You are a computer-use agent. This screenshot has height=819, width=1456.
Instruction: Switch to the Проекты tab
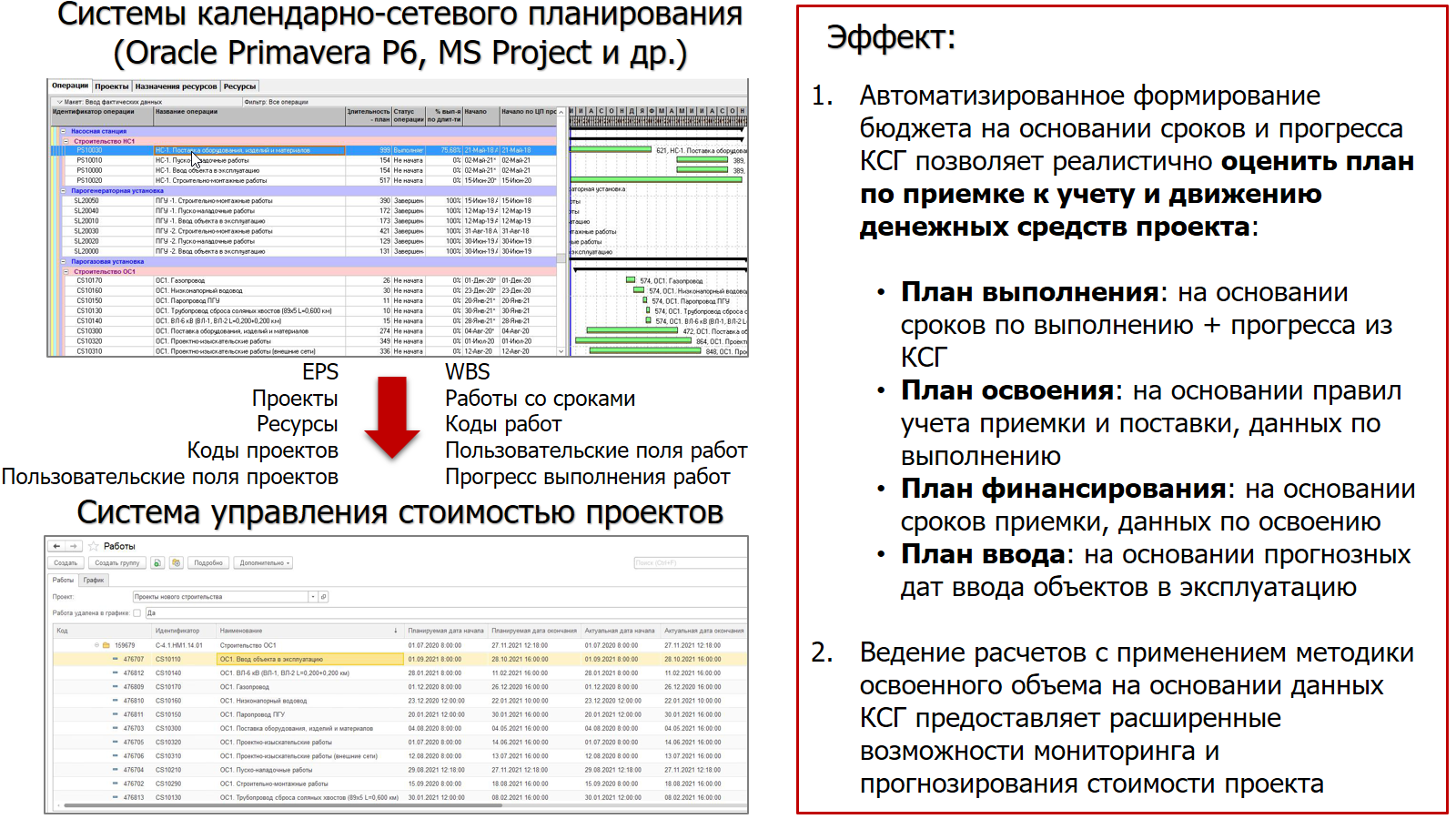pyautogui.click(x=112, y=86)
